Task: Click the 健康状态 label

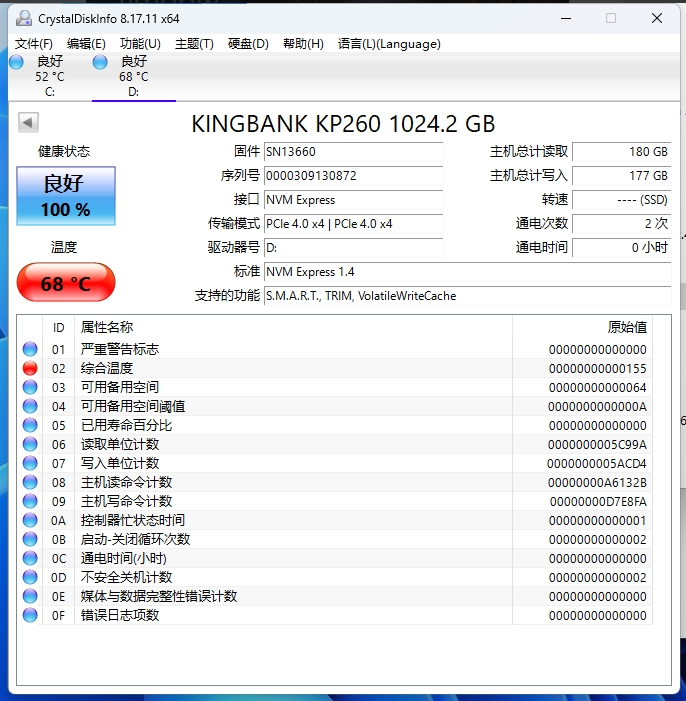Action: click(64, 152)
